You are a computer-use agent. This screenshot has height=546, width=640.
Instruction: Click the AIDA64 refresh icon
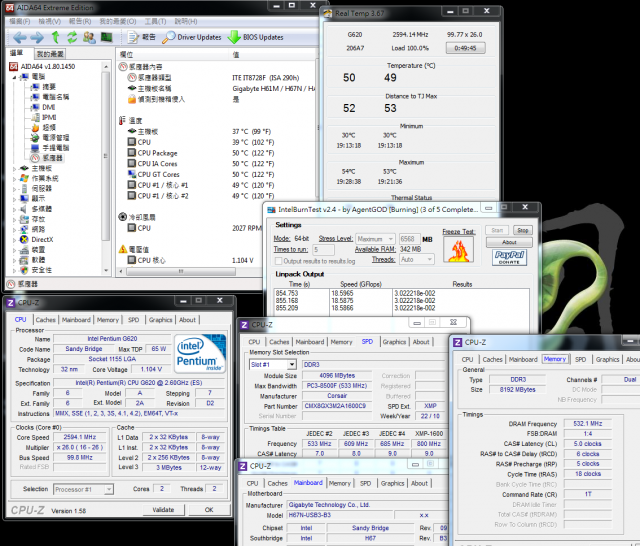[72, 37]
